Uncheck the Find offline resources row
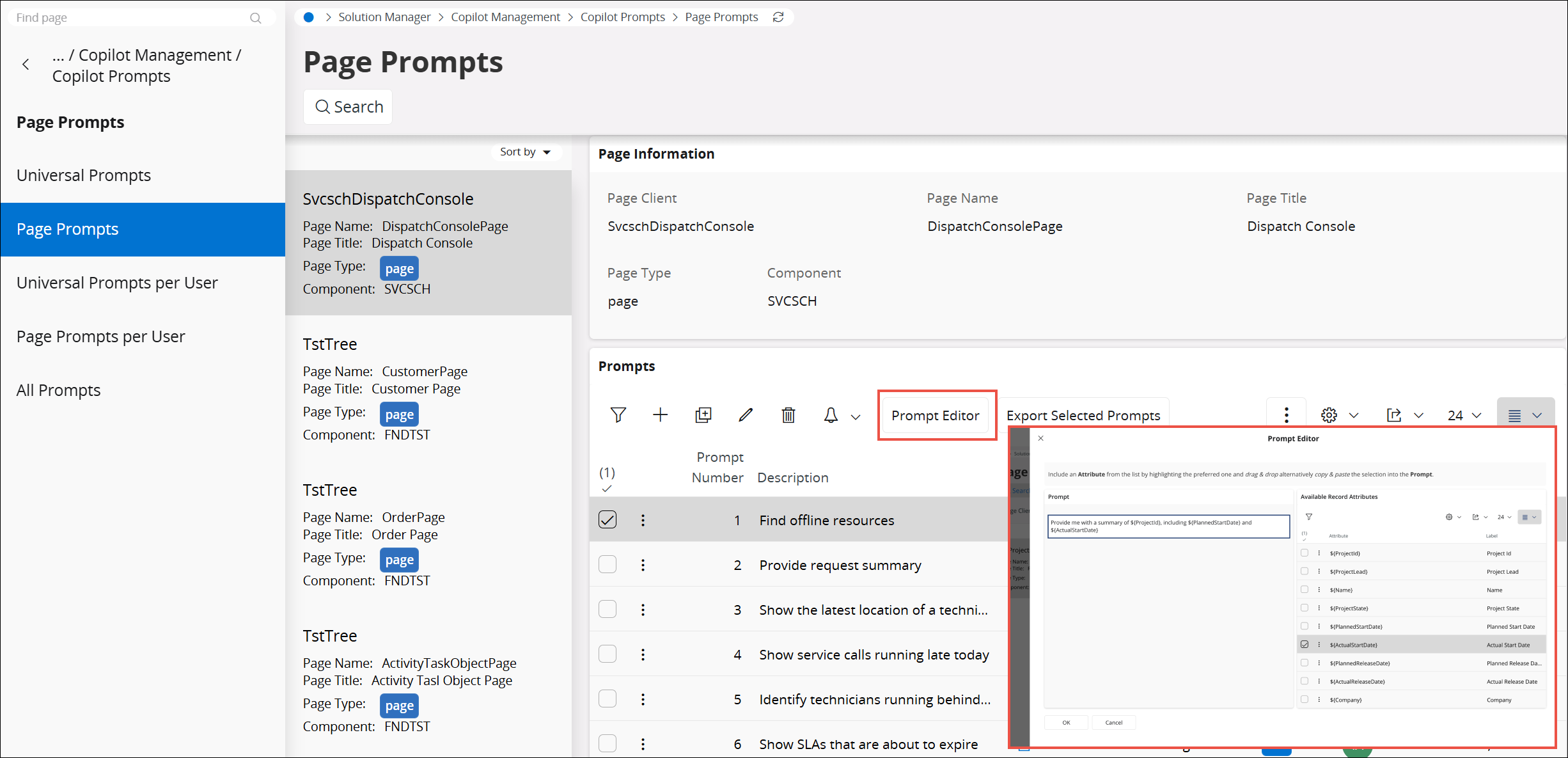The height and width of the screenshot is (758, 1568). point(608,519)
